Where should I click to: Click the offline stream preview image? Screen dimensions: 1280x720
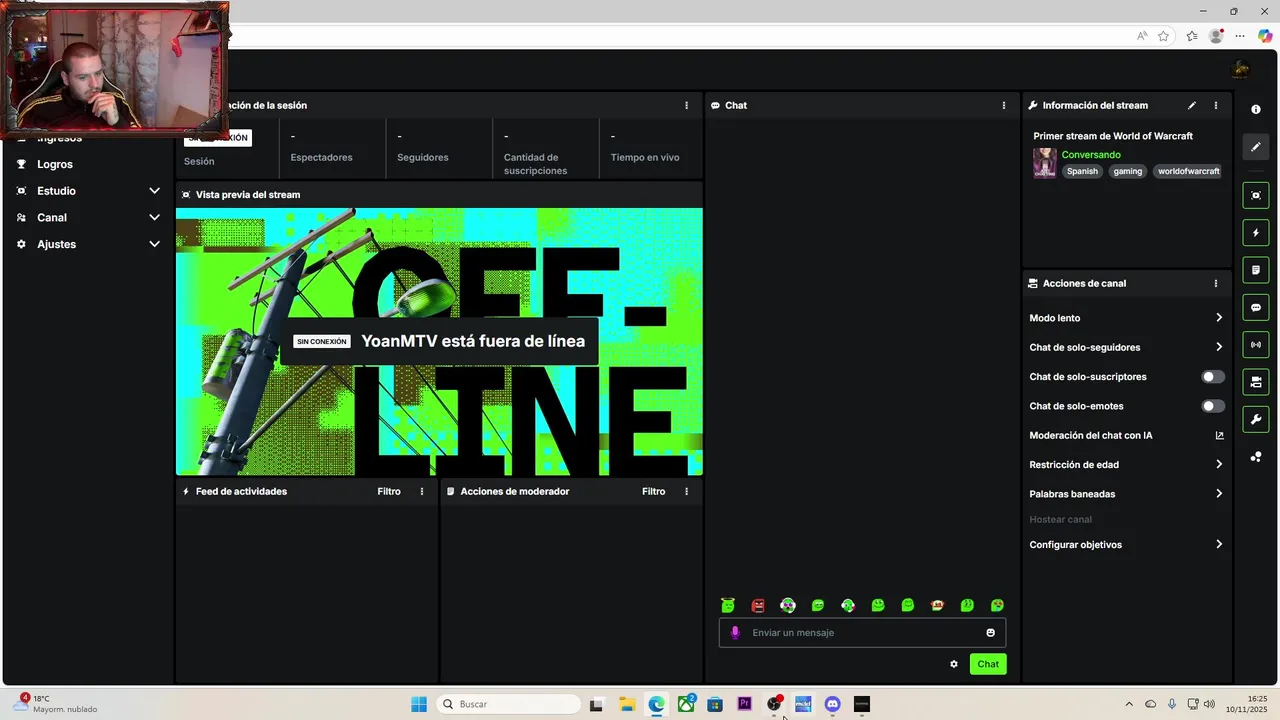pos(439,342)
